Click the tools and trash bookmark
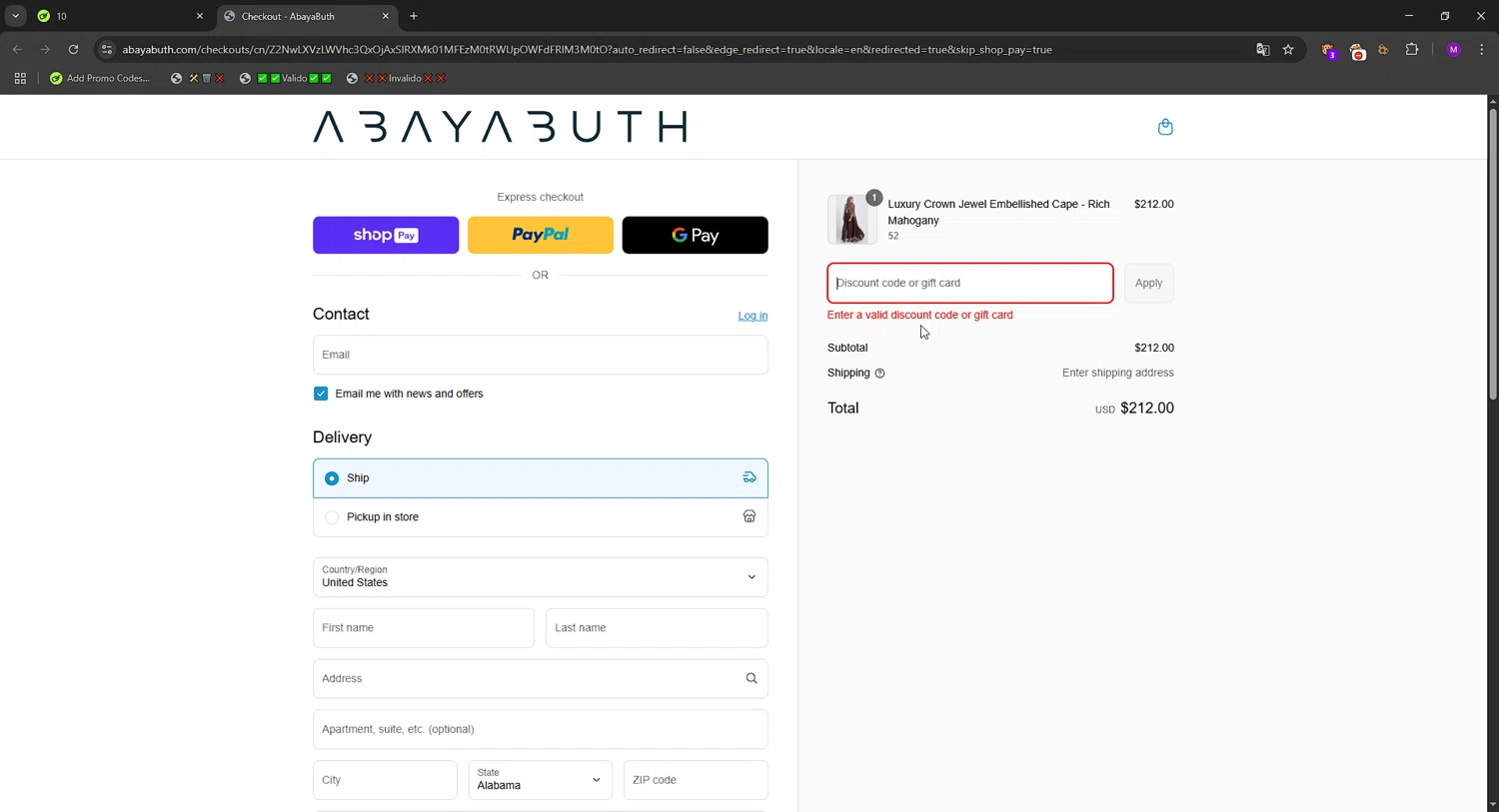The width and height of the screenshot is (1499, 812). tap(198, 78)
